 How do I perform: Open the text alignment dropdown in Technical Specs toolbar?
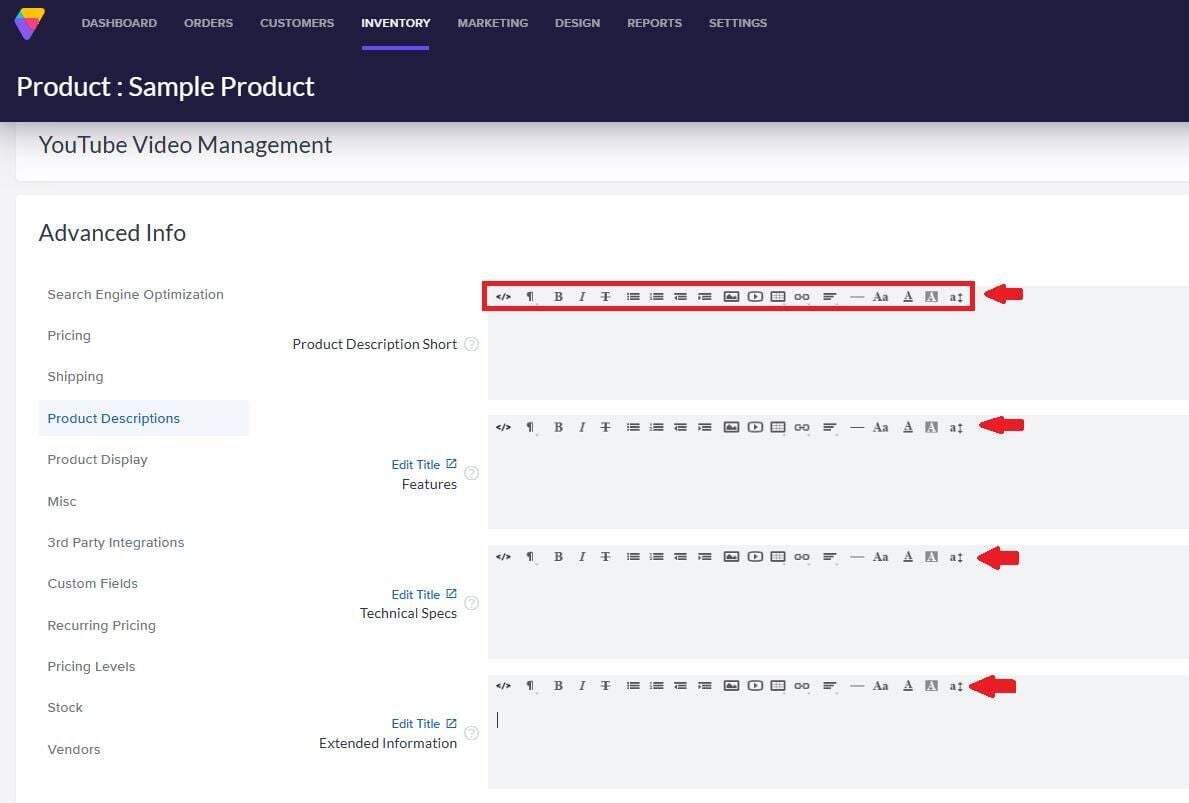pyautogui.click(x=830, y=557)
